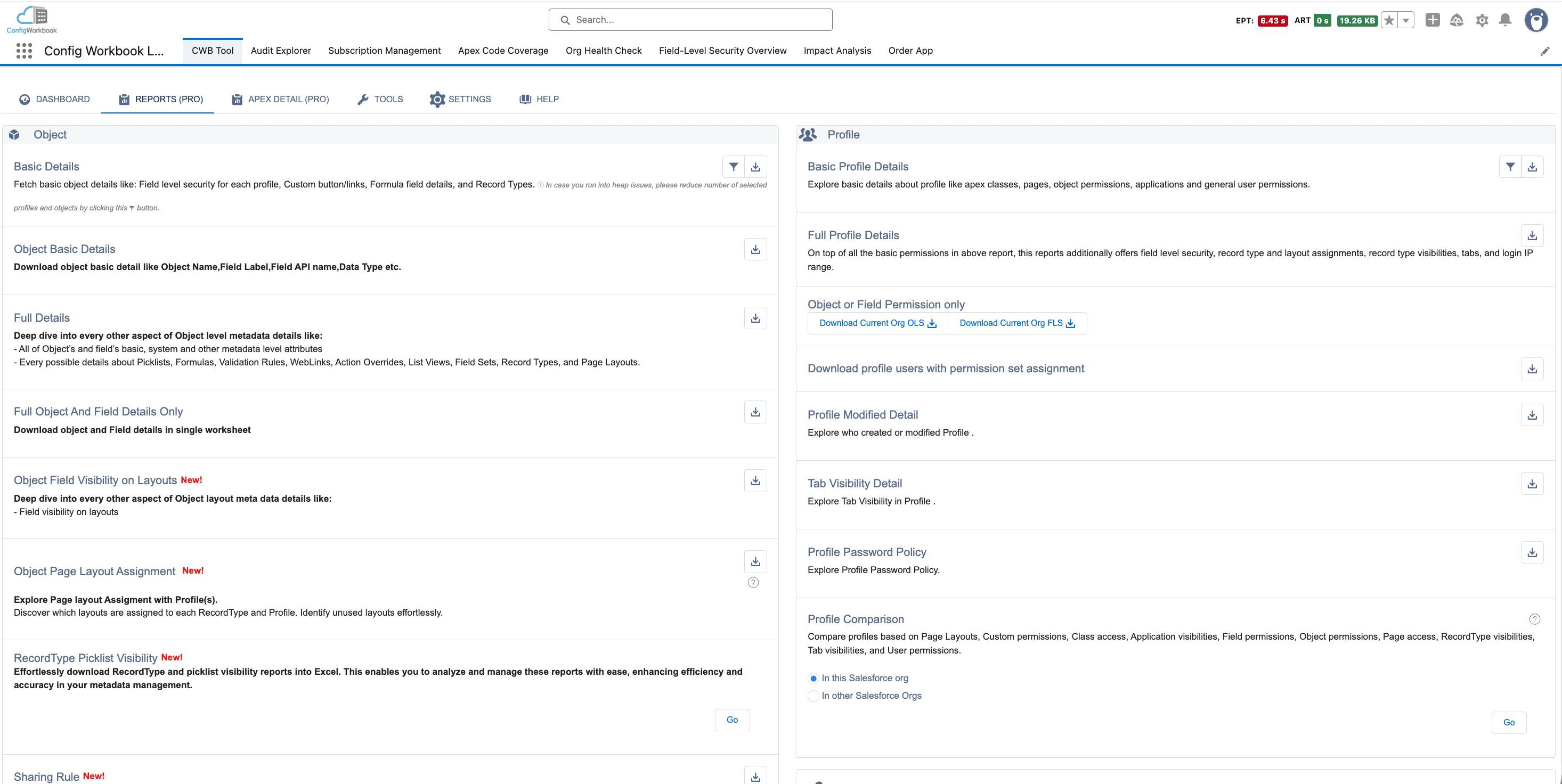
Task: Click the Profile Password Policy heading
Action: pos(866,552)
